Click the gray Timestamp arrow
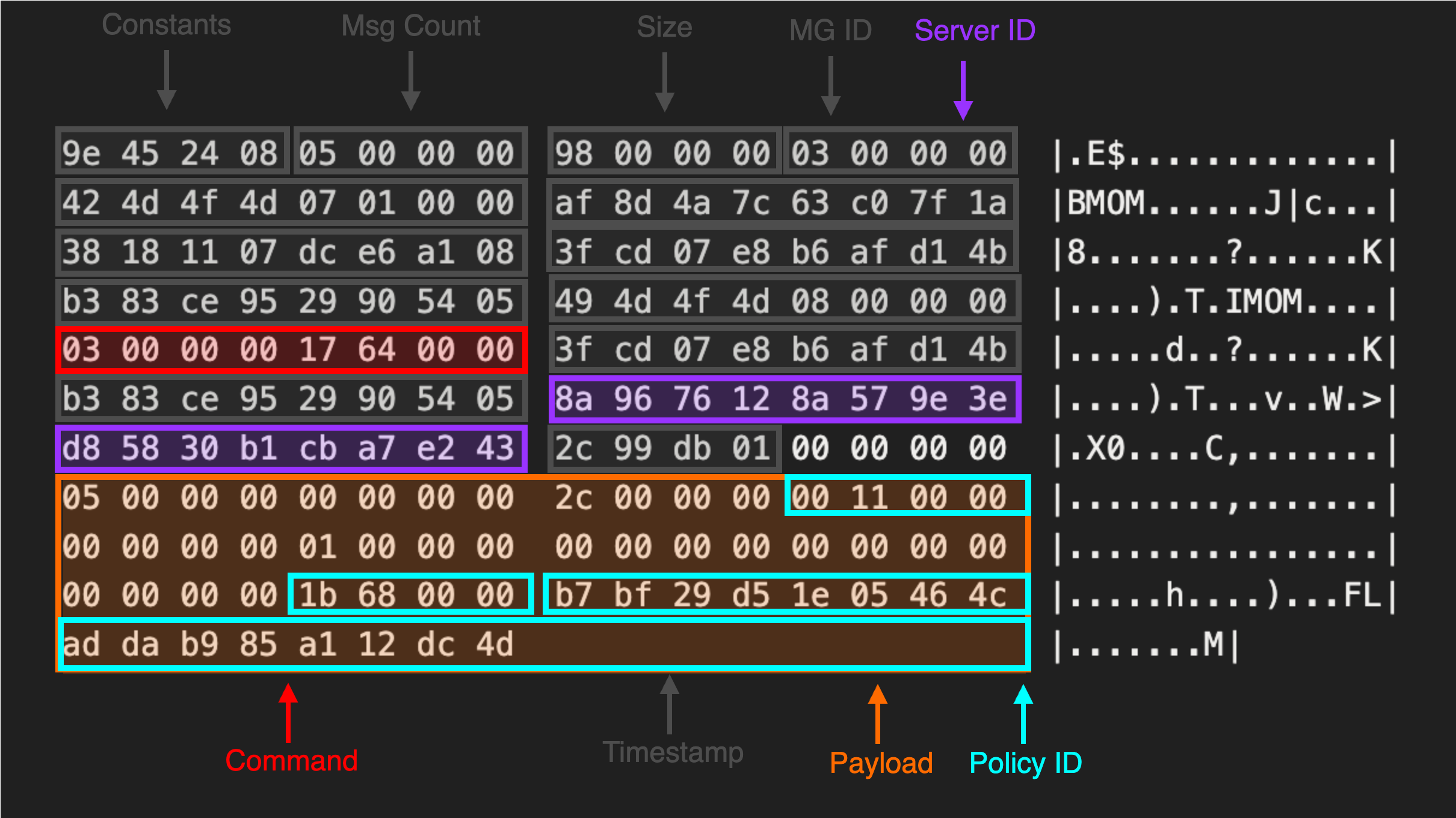This screenshot has height=818, width=1456. pyautogui.click(x=669, y=705)
